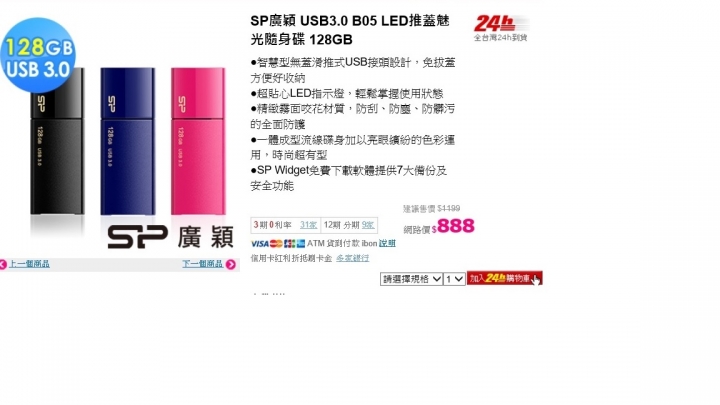
Task: Click the American Express card icon
Action: pos(301,243)
